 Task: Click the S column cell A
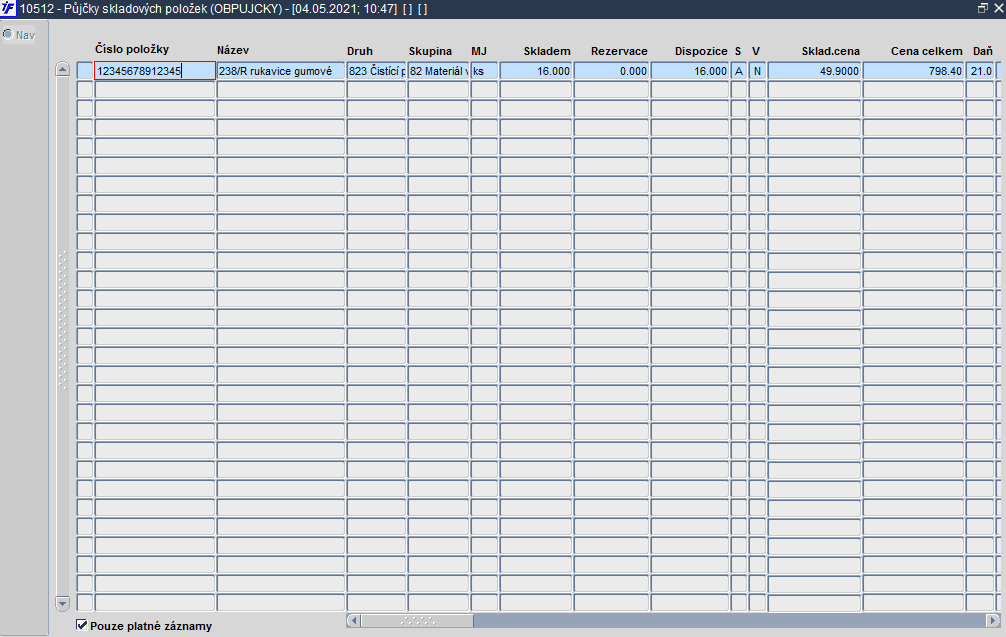pyautogui.click(x=738, y=71)
